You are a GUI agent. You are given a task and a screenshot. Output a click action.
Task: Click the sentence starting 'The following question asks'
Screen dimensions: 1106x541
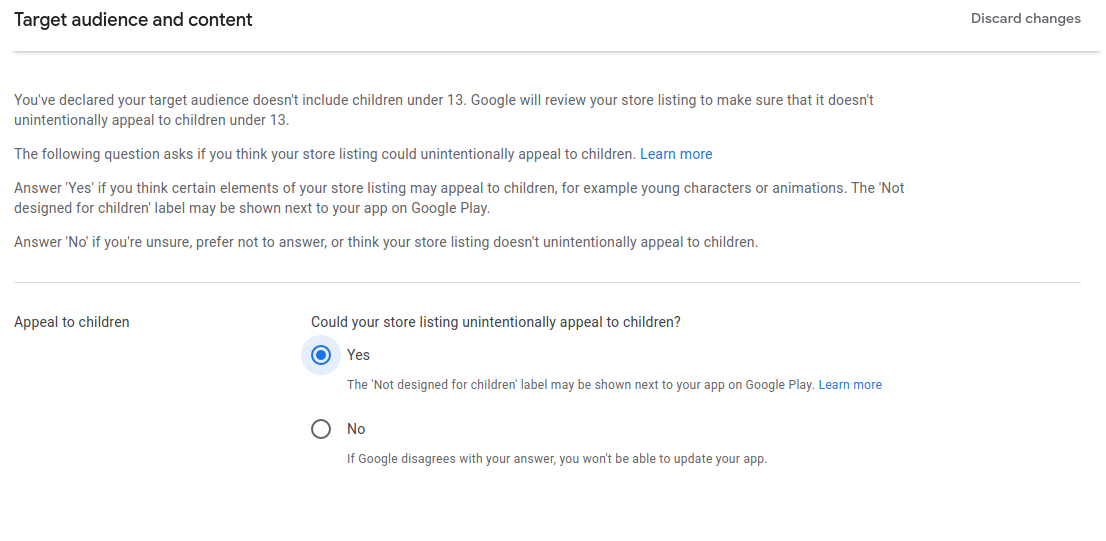[325, 154]
